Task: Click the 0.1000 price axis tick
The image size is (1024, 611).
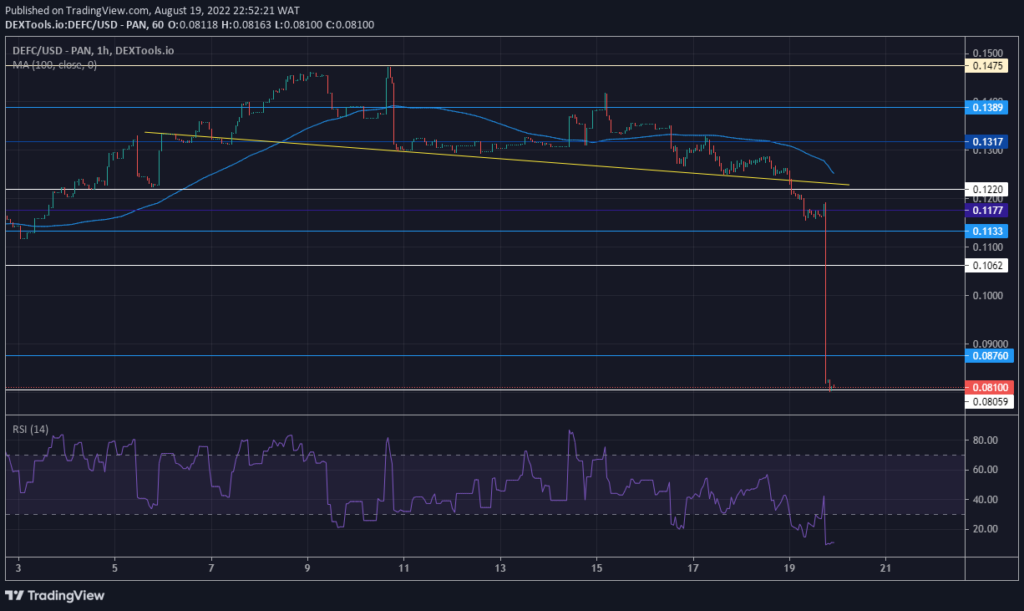Action: (987, 295)
